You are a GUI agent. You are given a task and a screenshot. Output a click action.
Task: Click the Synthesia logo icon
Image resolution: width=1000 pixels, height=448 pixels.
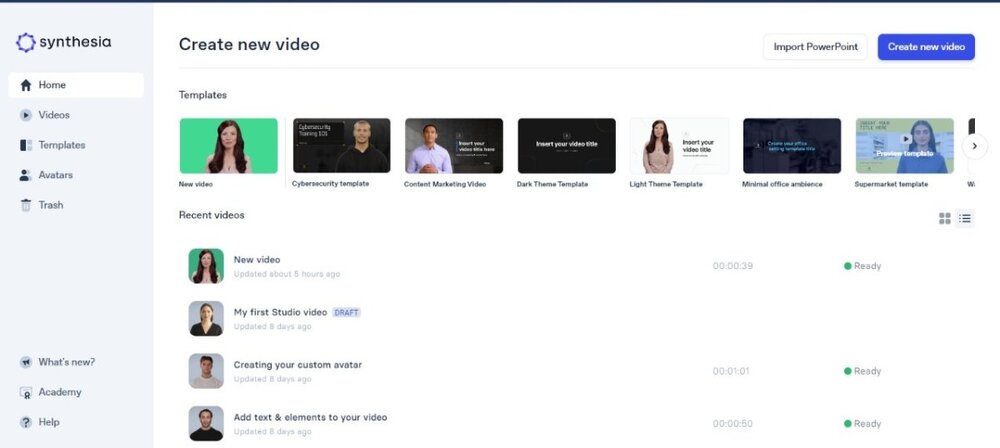click(26, 42)
